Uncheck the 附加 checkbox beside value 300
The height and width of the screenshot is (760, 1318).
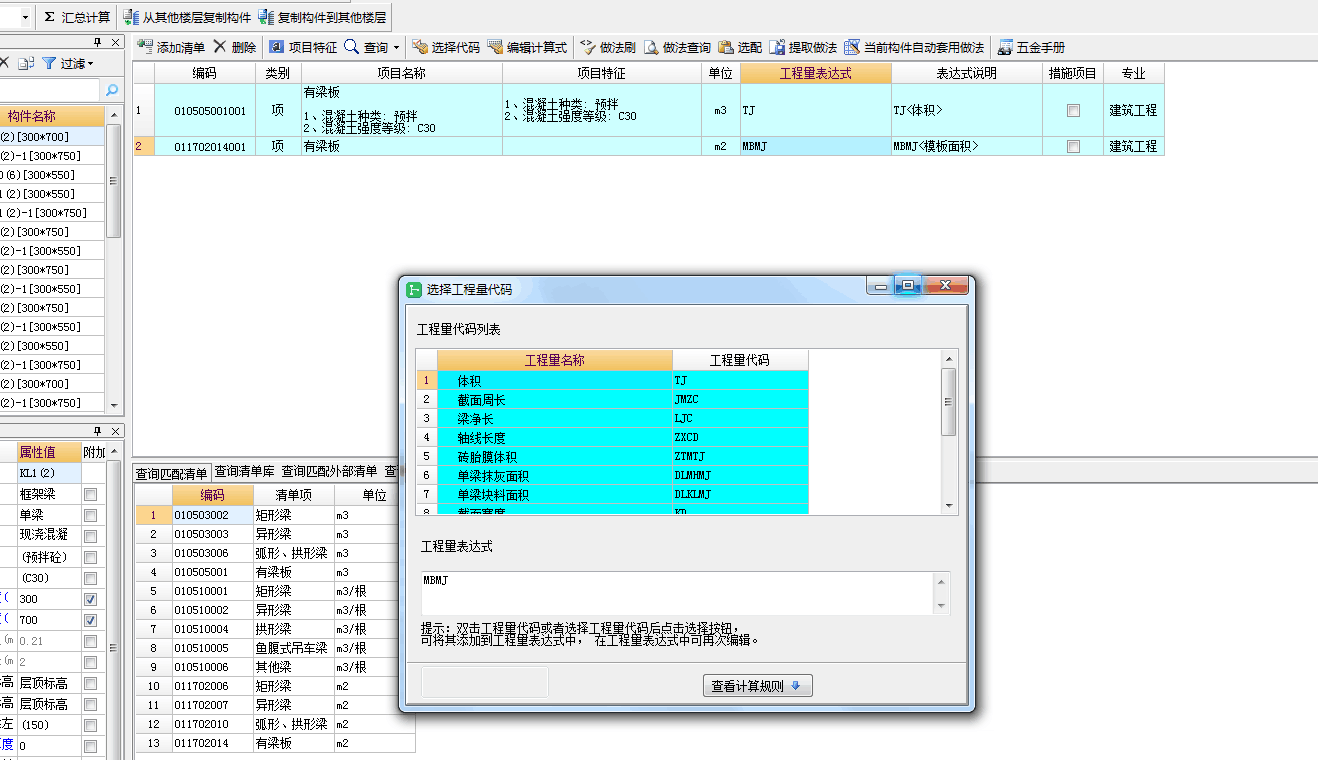(x=91, y=599)
